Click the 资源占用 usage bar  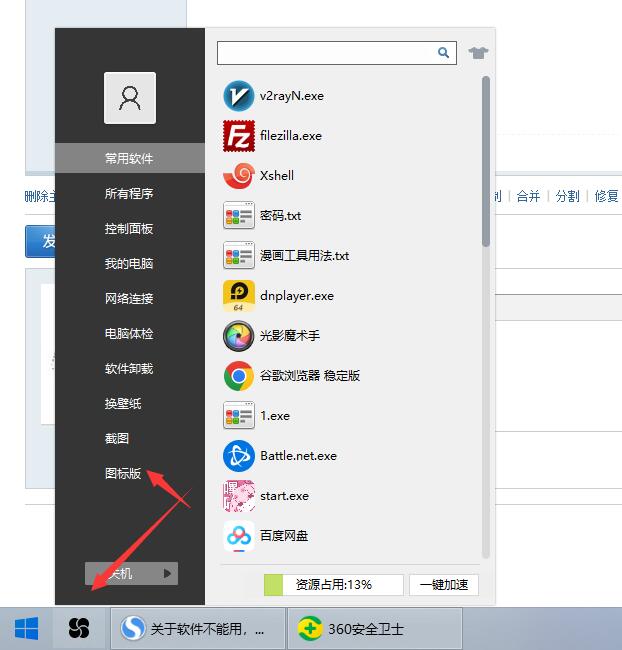333,585
